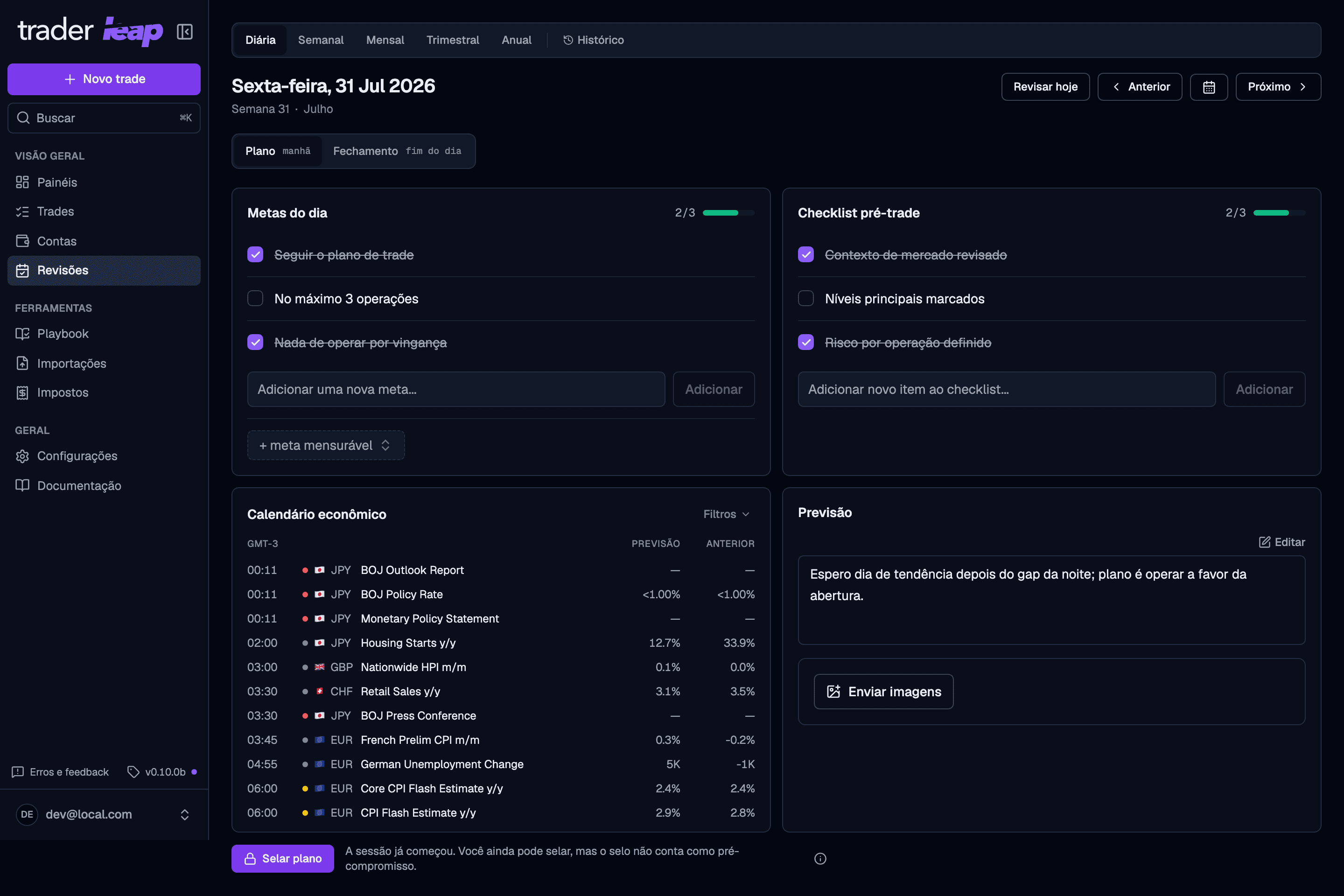
Task: Uncheck Nada de operar por vingança
Action: 255,342
